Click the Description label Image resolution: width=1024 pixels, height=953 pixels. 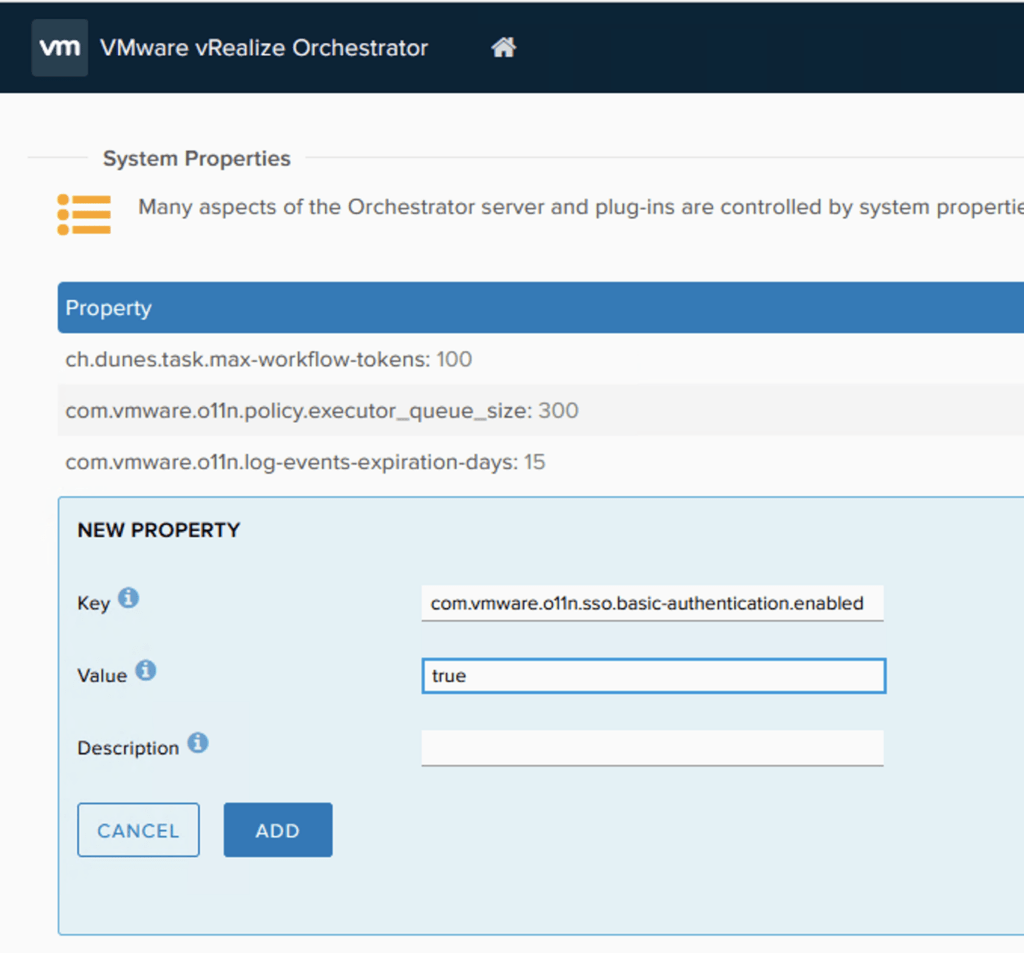pos(128,748)
